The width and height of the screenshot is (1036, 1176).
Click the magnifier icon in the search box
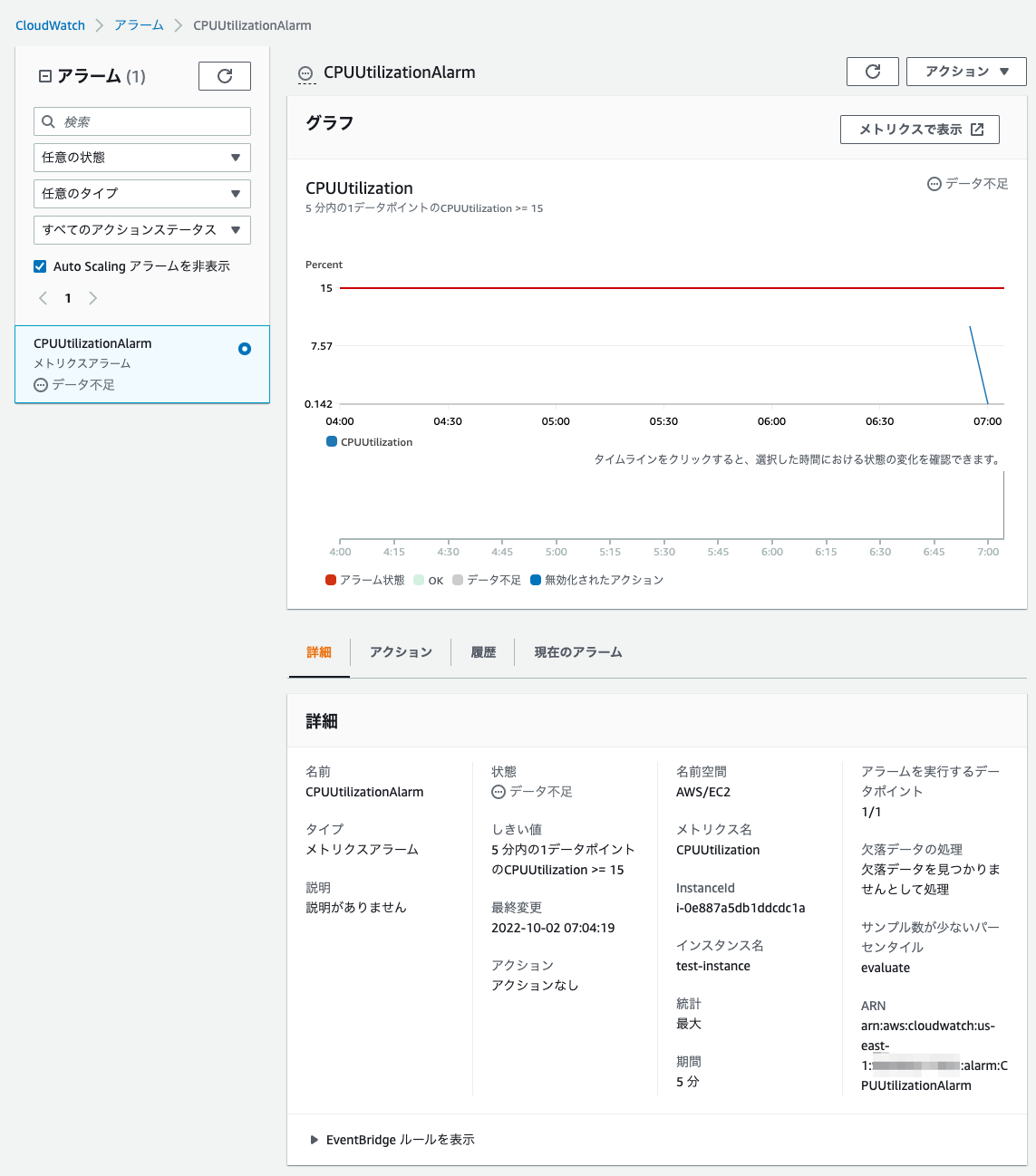coord(48,120)
